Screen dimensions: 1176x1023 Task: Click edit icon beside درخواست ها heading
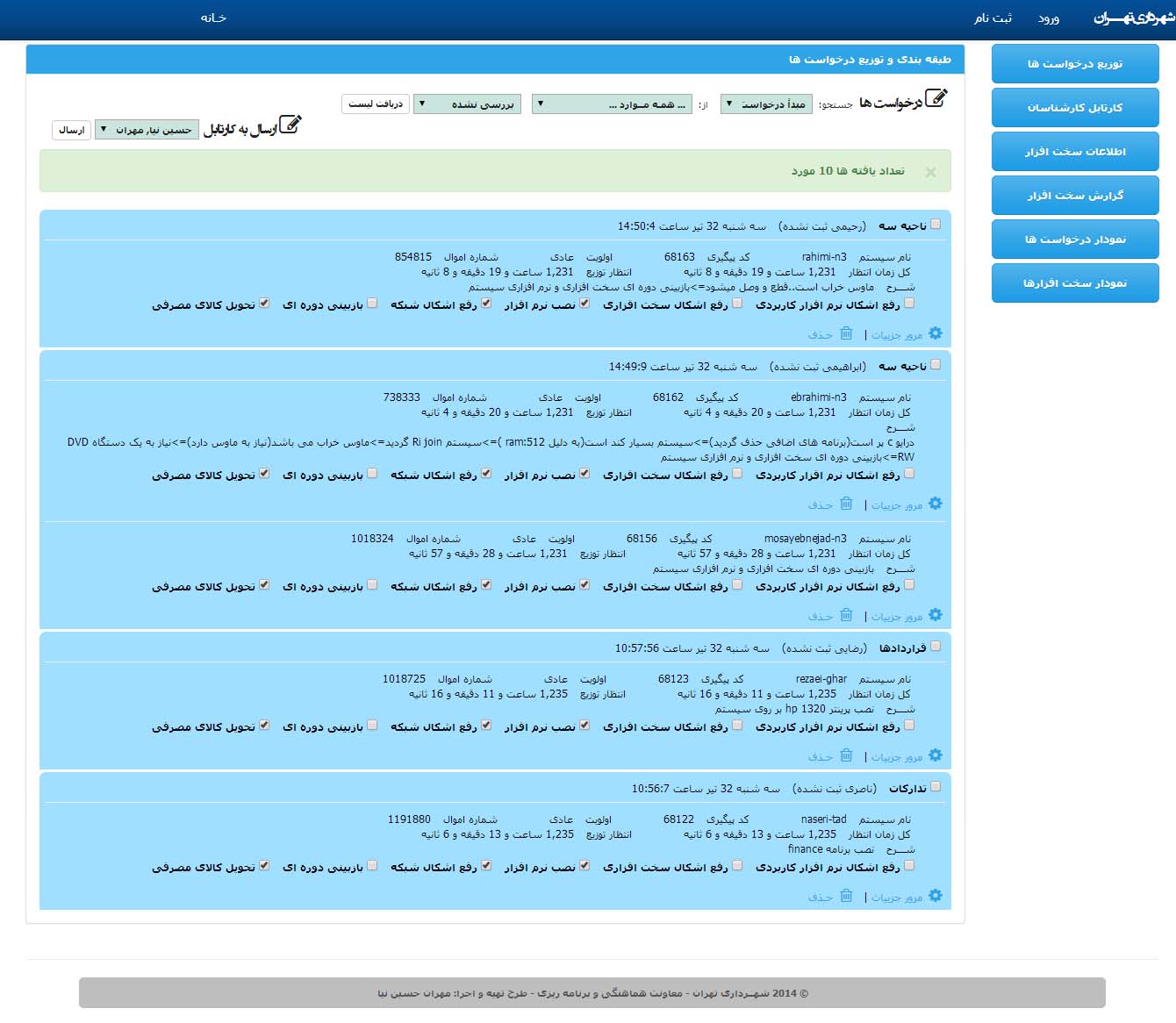tap(936, 98)
